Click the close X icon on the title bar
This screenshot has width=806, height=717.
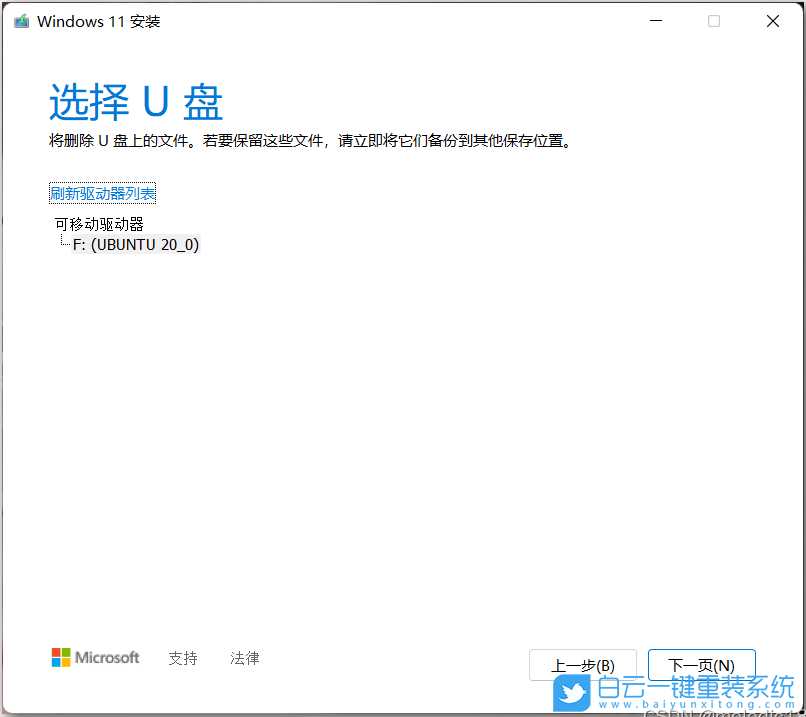772,20
